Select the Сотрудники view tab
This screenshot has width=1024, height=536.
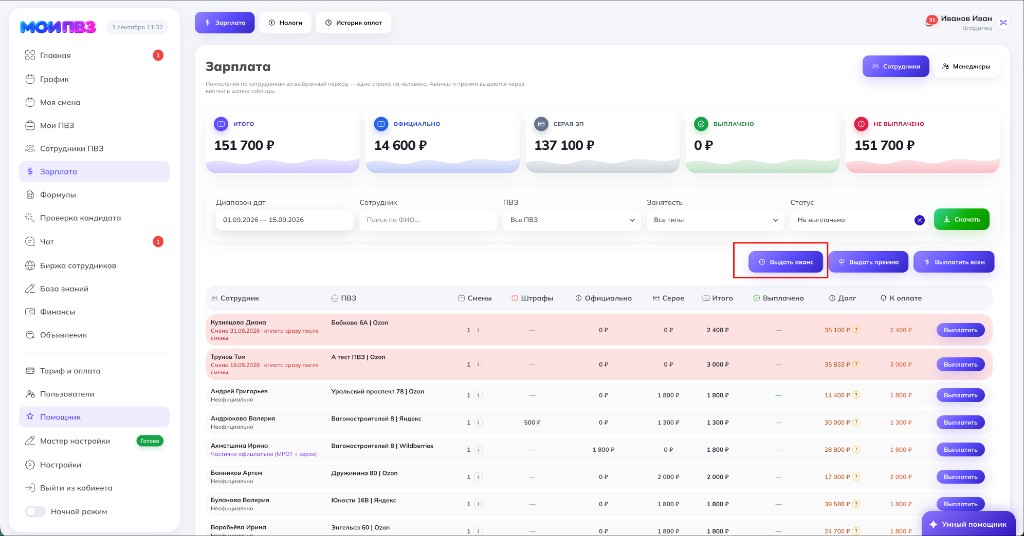pyautogui.click(x=896, y=67)
